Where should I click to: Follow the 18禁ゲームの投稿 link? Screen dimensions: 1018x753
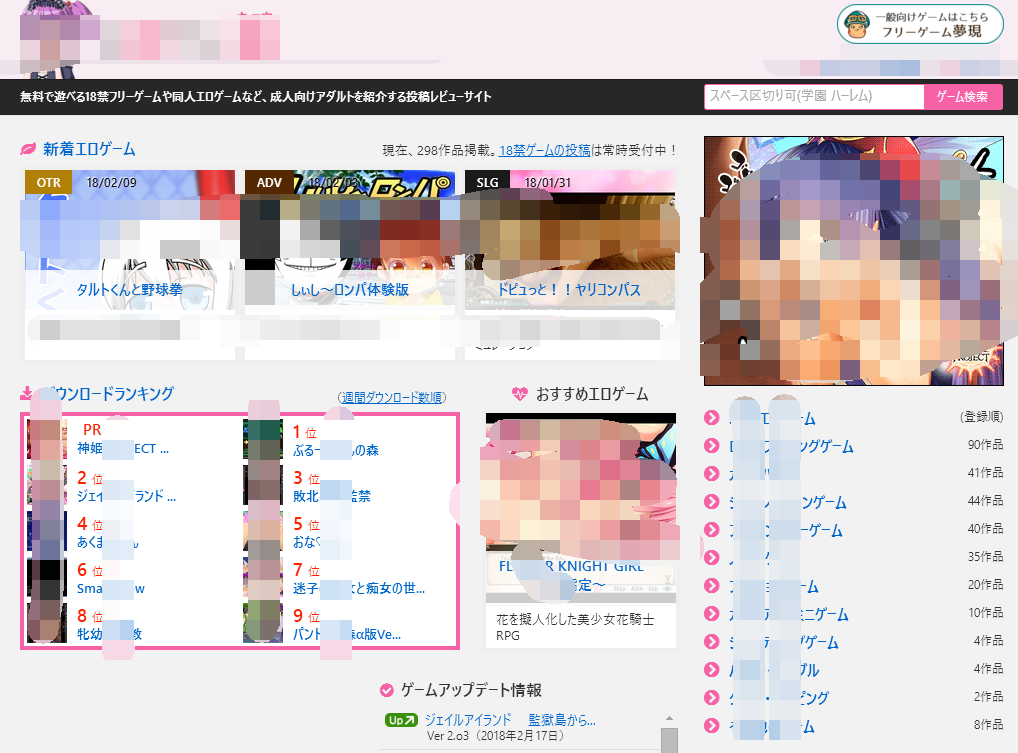(x=545, y=151)
